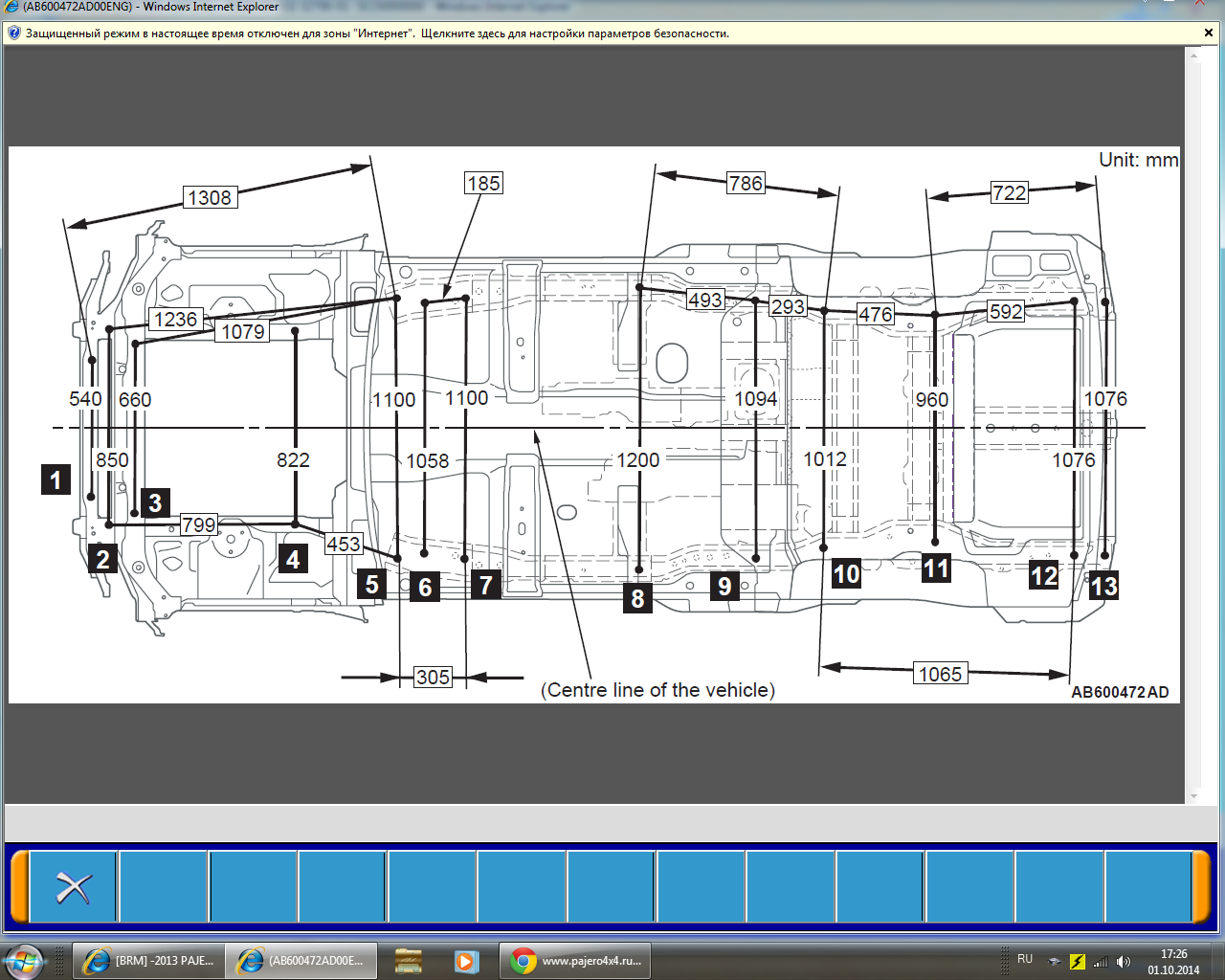The image size is (1225, 980).
Task: Switch to the [BRM] -2013 PAJE... window
Action: pyautogui.click(x=148, y=961)
